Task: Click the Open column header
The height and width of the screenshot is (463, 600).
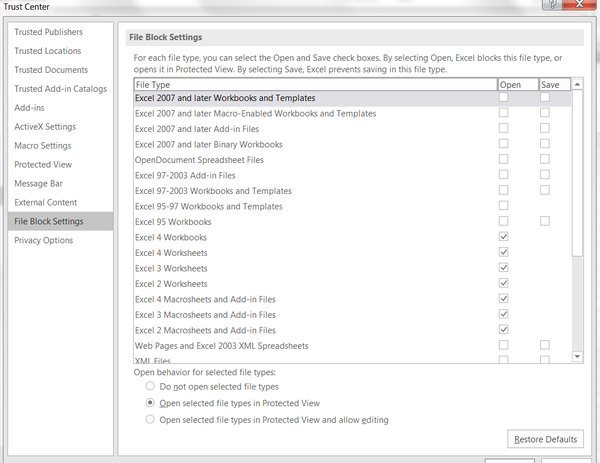Action: (518, 85)
